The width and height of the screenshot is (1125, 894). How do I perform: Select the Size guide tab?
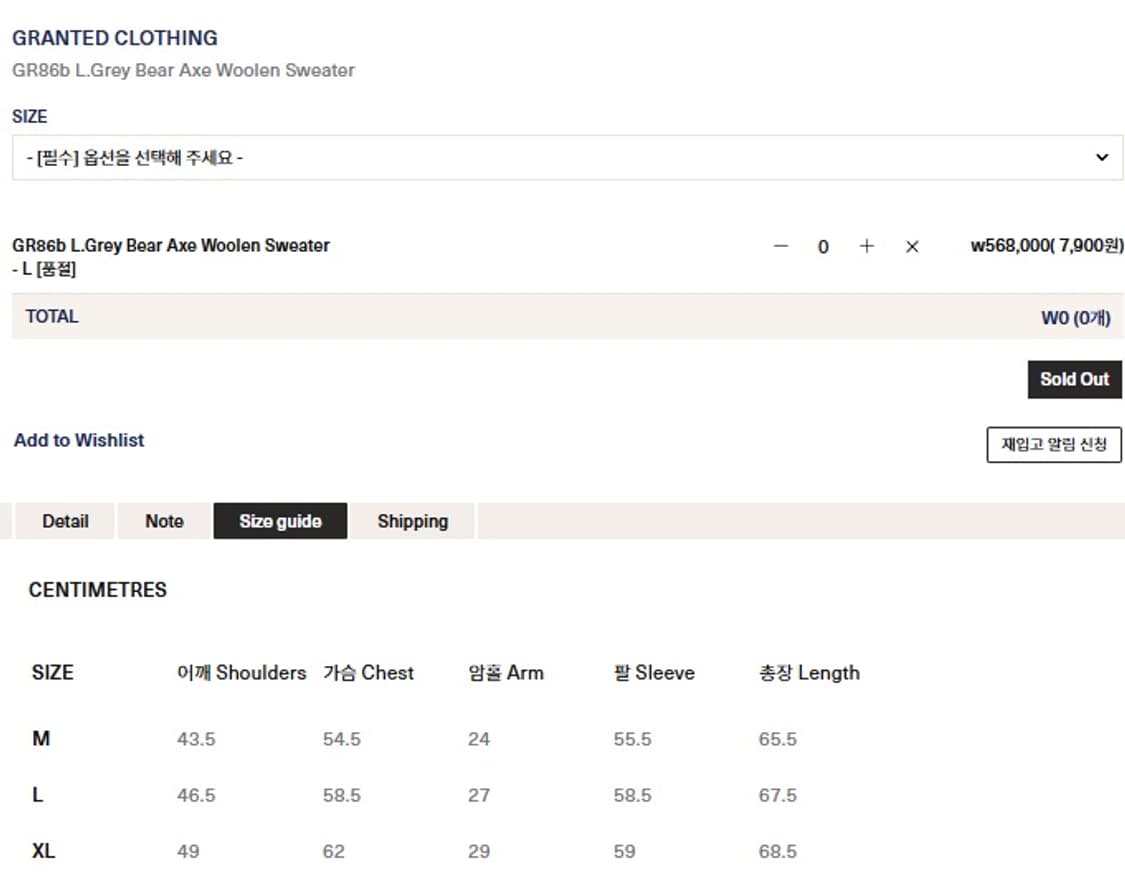pyautogui.click(x=280, y=521)
